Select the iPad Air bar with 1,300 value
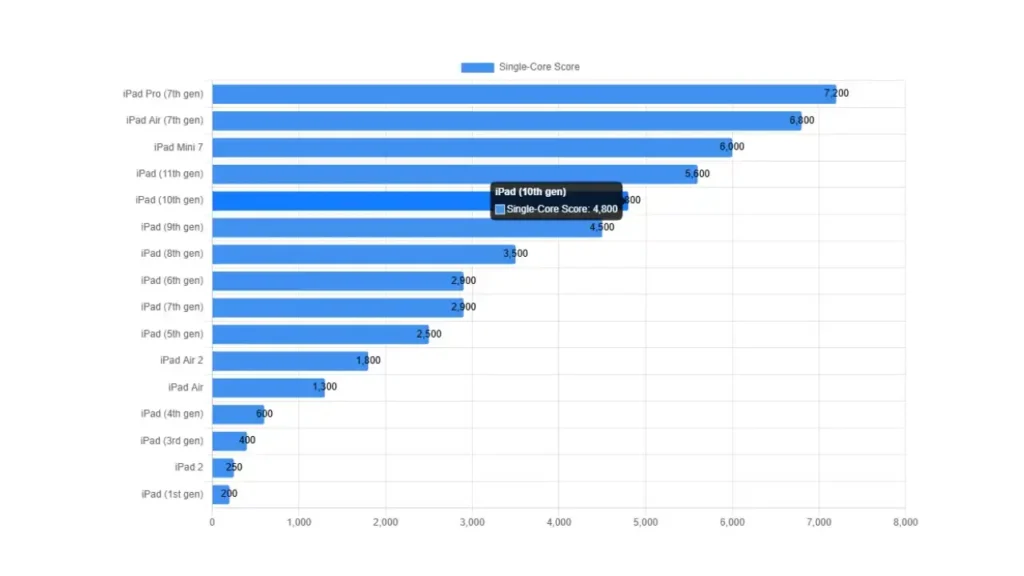Screen dimensions: 1024x576 tap(268, 387)
